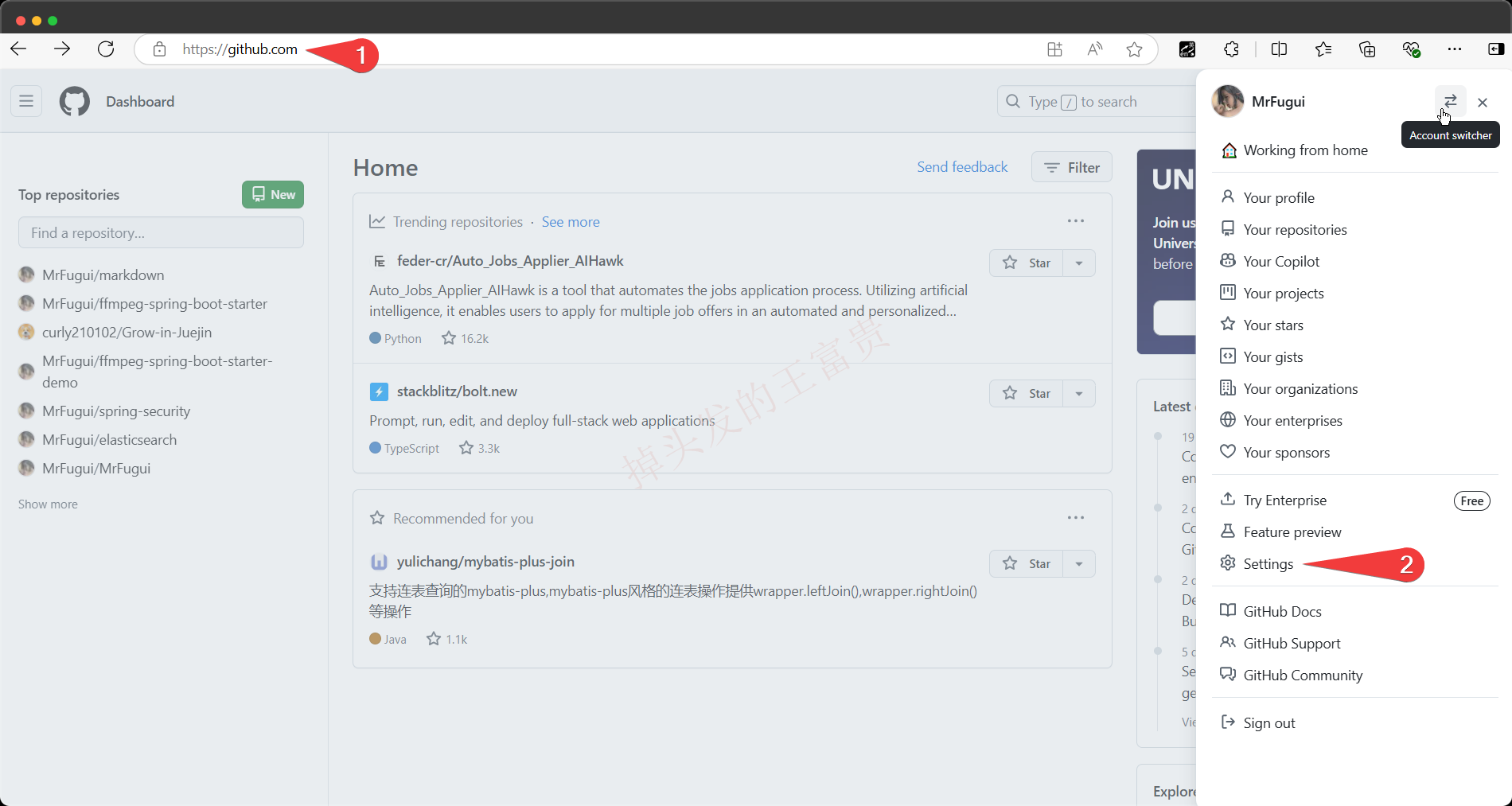Viewport: 1512px width, 806px height.
Task: Reload the page with refresh icon
Action: 106,49
